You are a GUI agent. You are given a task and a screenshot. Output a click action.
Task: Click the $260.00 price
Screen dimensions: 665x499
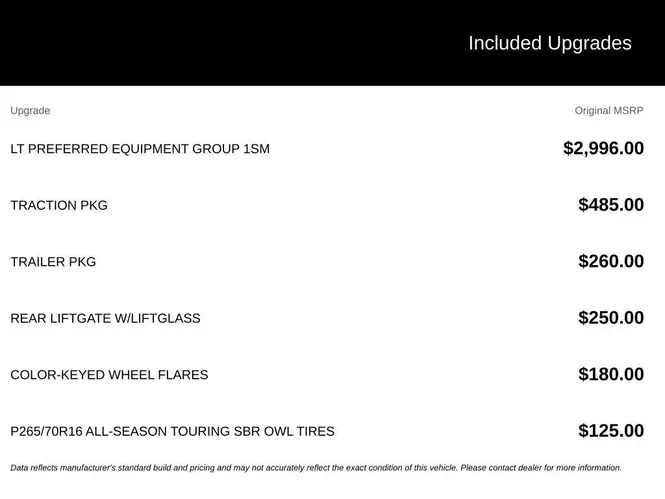click(x=611, y=261)
